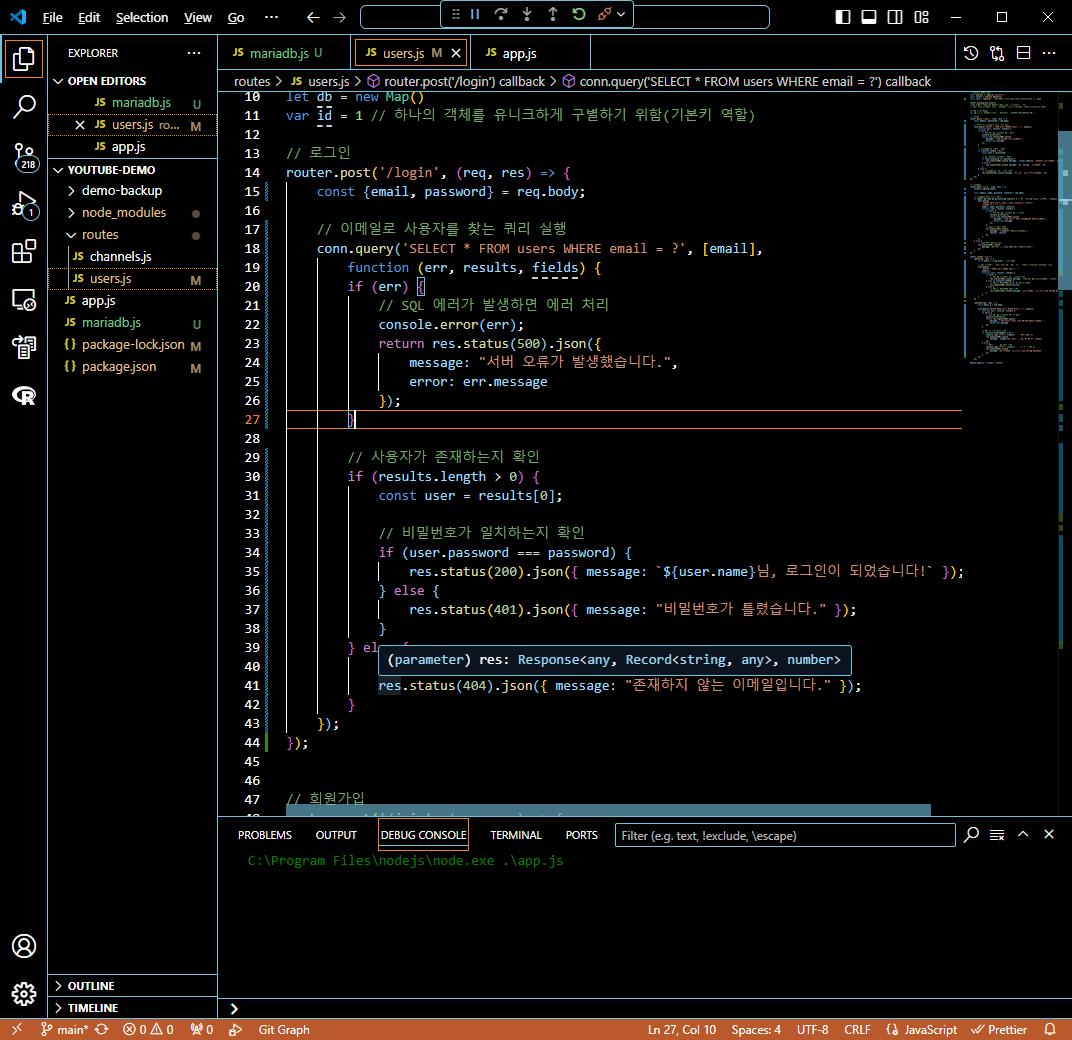Click debug Step Over button

[501, 14]
